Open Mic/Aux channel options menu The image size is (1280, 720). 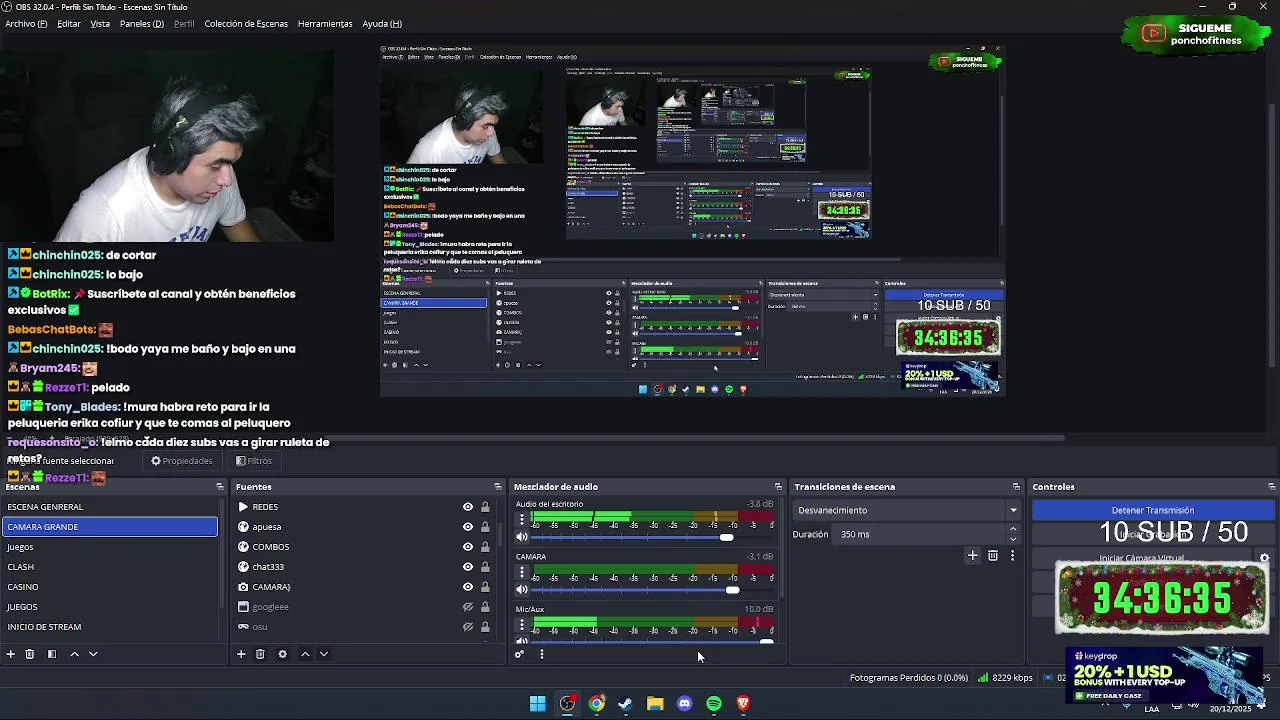click(x=521, y=625)
